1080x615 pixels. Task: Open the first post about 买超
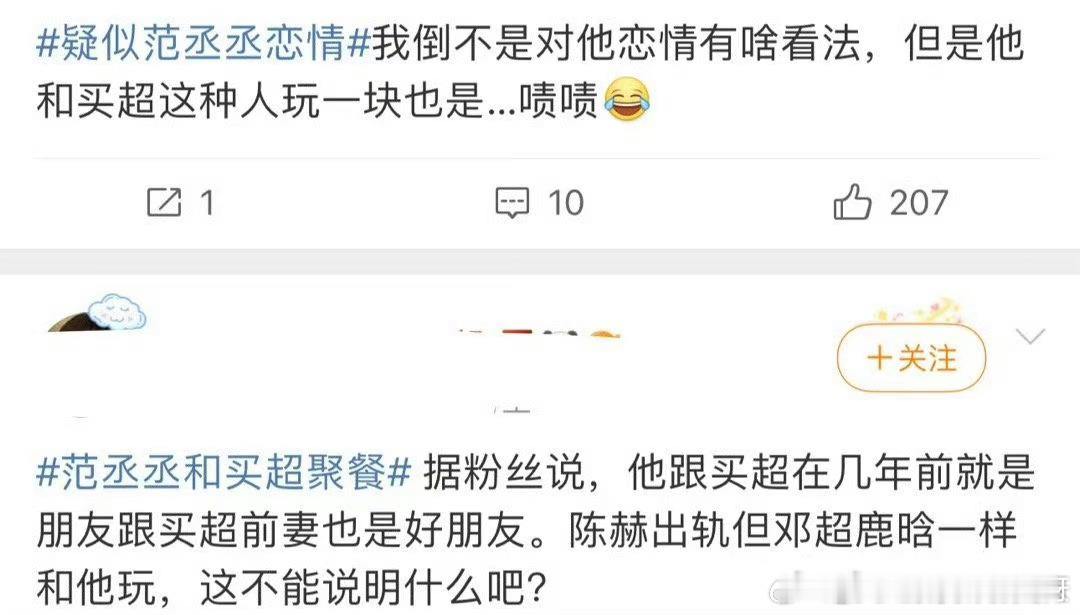(x=530, y=72)
